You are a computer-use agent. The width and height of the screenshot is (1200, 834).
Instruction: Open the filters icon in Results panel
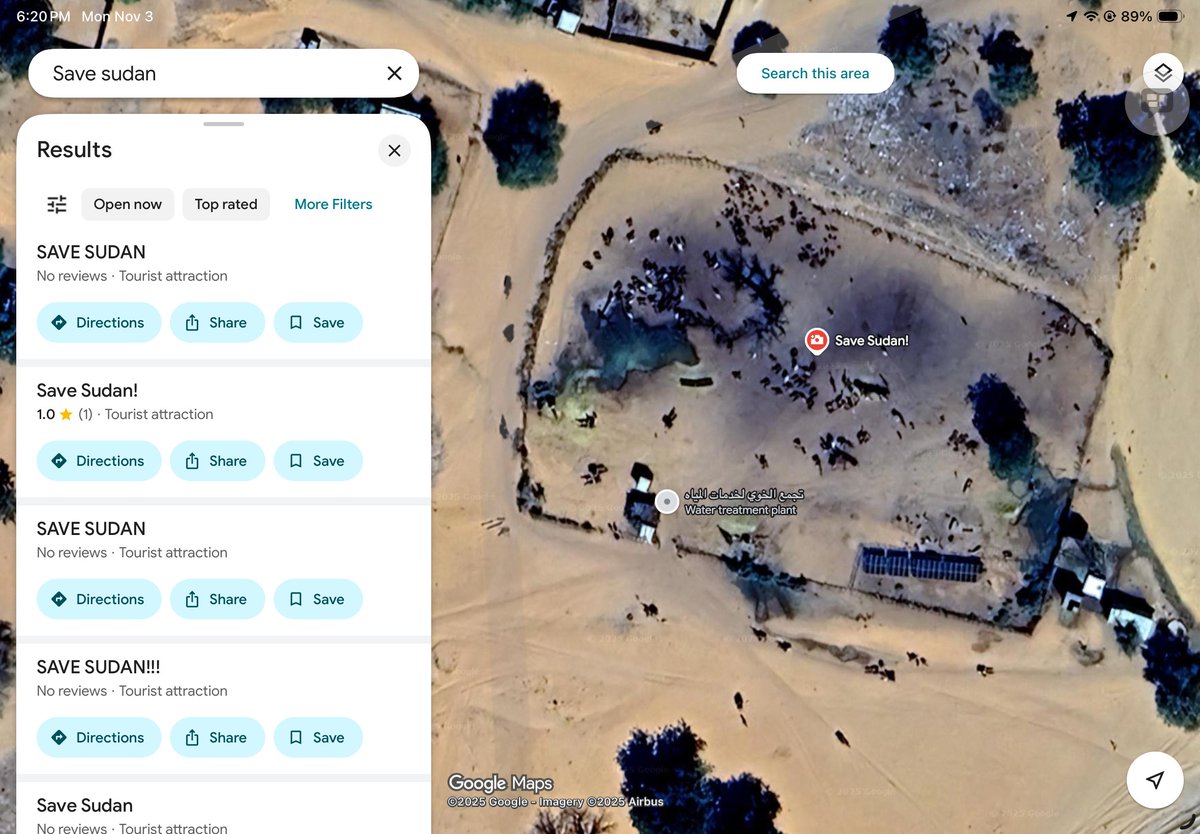56,203
